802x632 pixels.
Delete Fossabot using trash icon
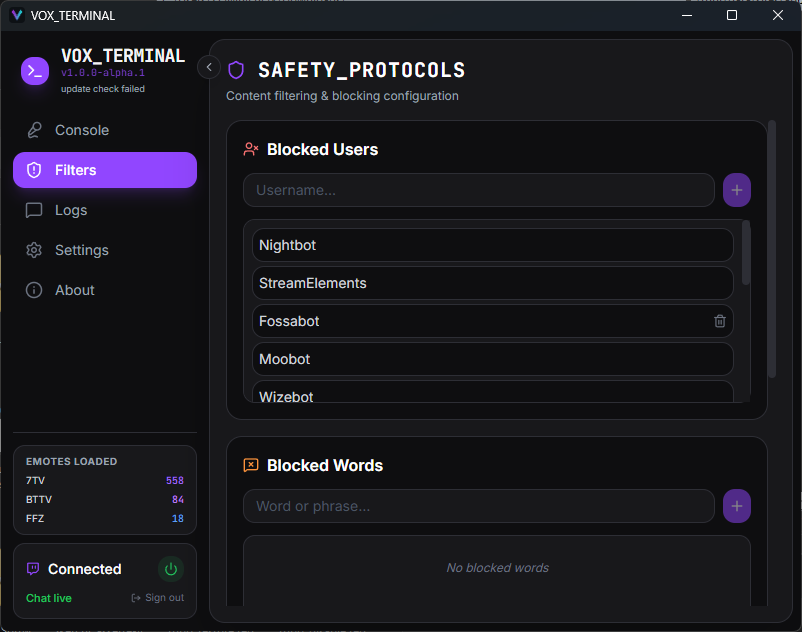pos(720,321)
